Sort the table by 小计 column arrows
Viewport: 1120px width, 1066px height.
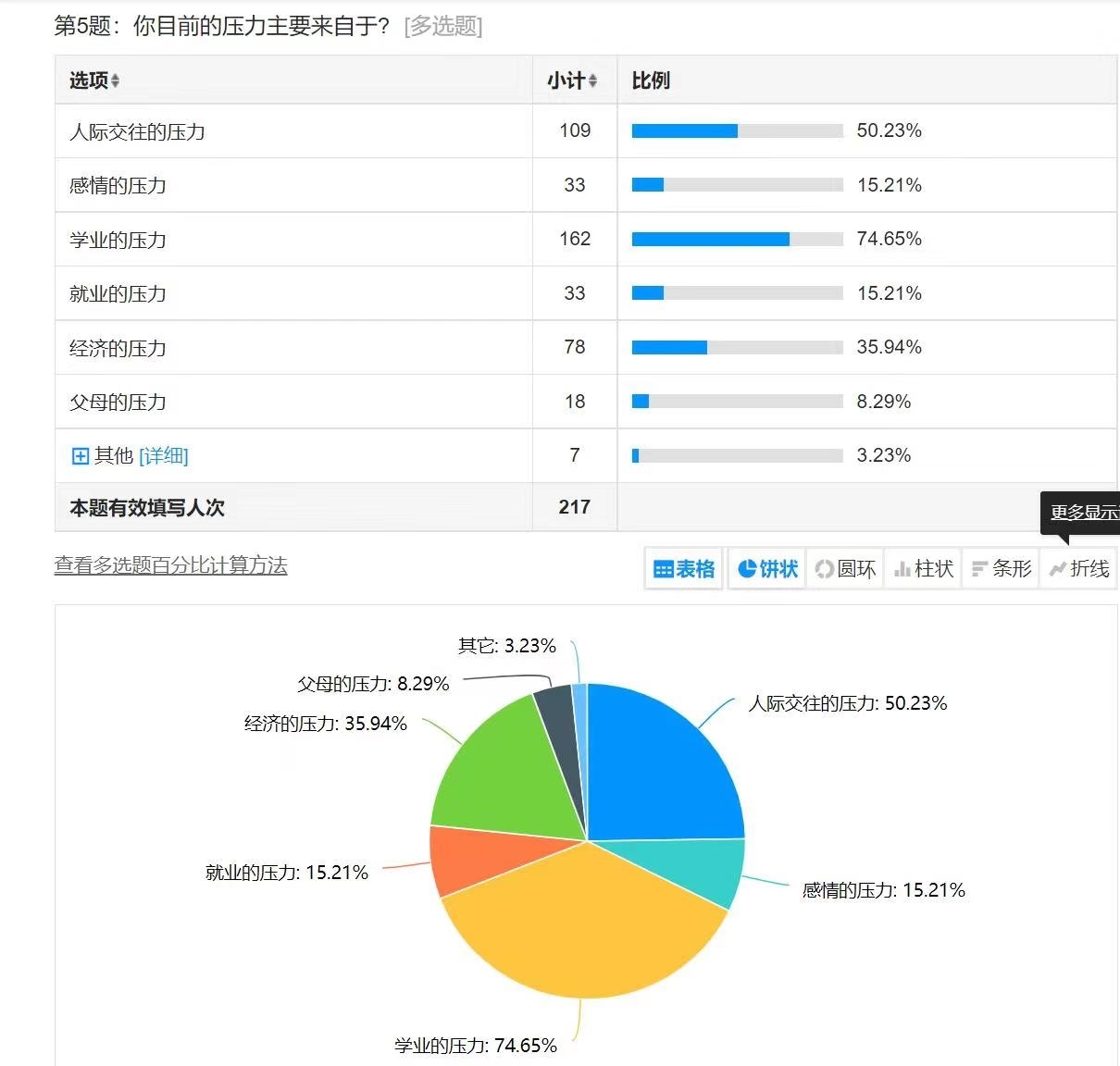[592, 81]
